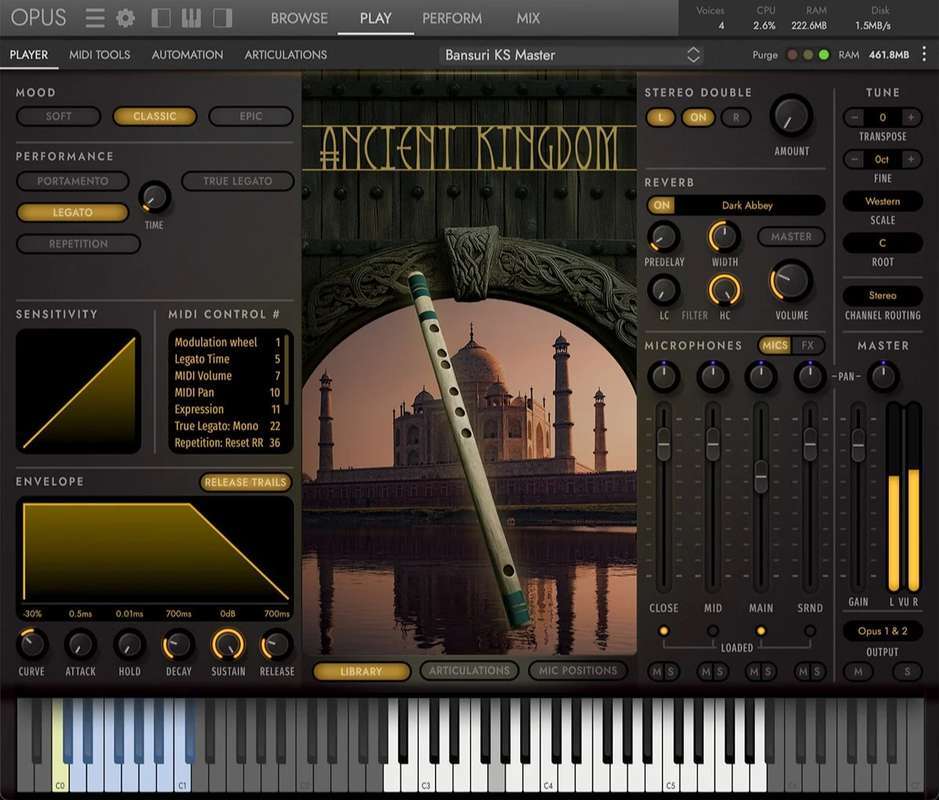
Task: Switch to the Perform tab
Action: click(451, 18)
